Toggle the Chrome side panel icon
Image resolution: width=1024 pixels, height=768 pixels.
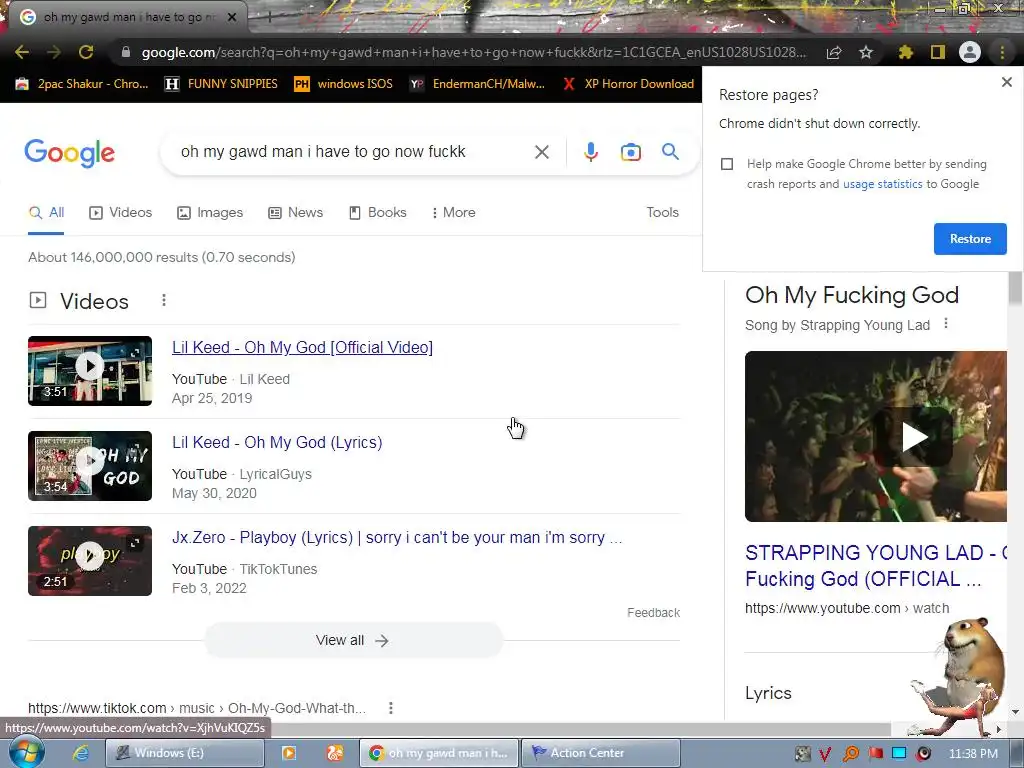938,52
